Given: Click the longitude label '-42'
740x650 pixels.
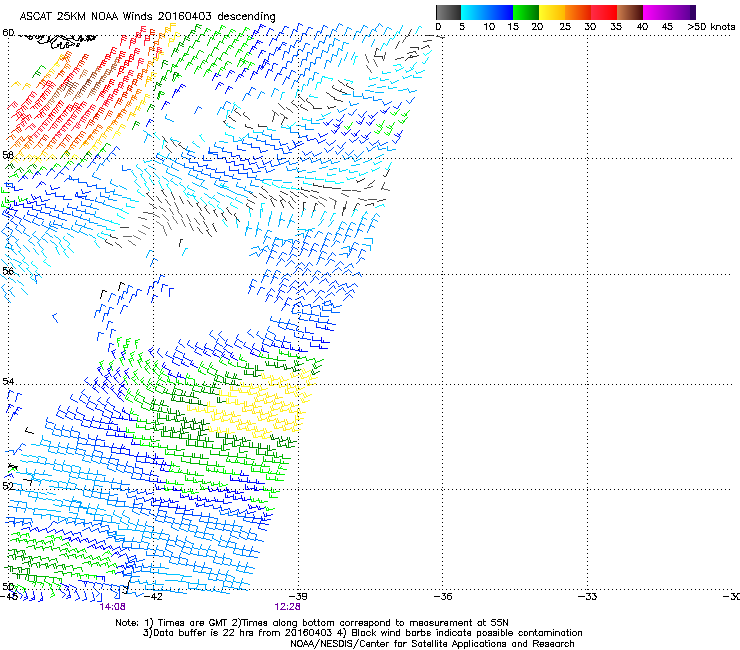Looking at the screenshot, I should (153, 596).
